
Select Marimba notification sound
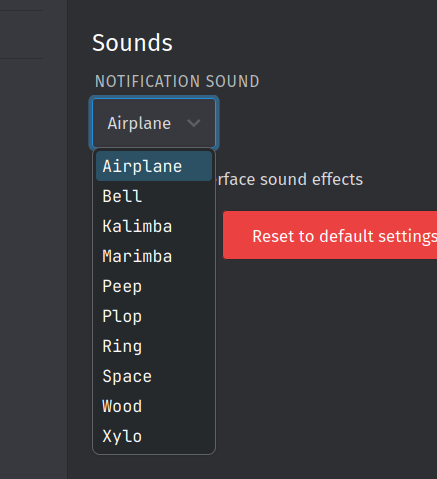tap(154, 256)
